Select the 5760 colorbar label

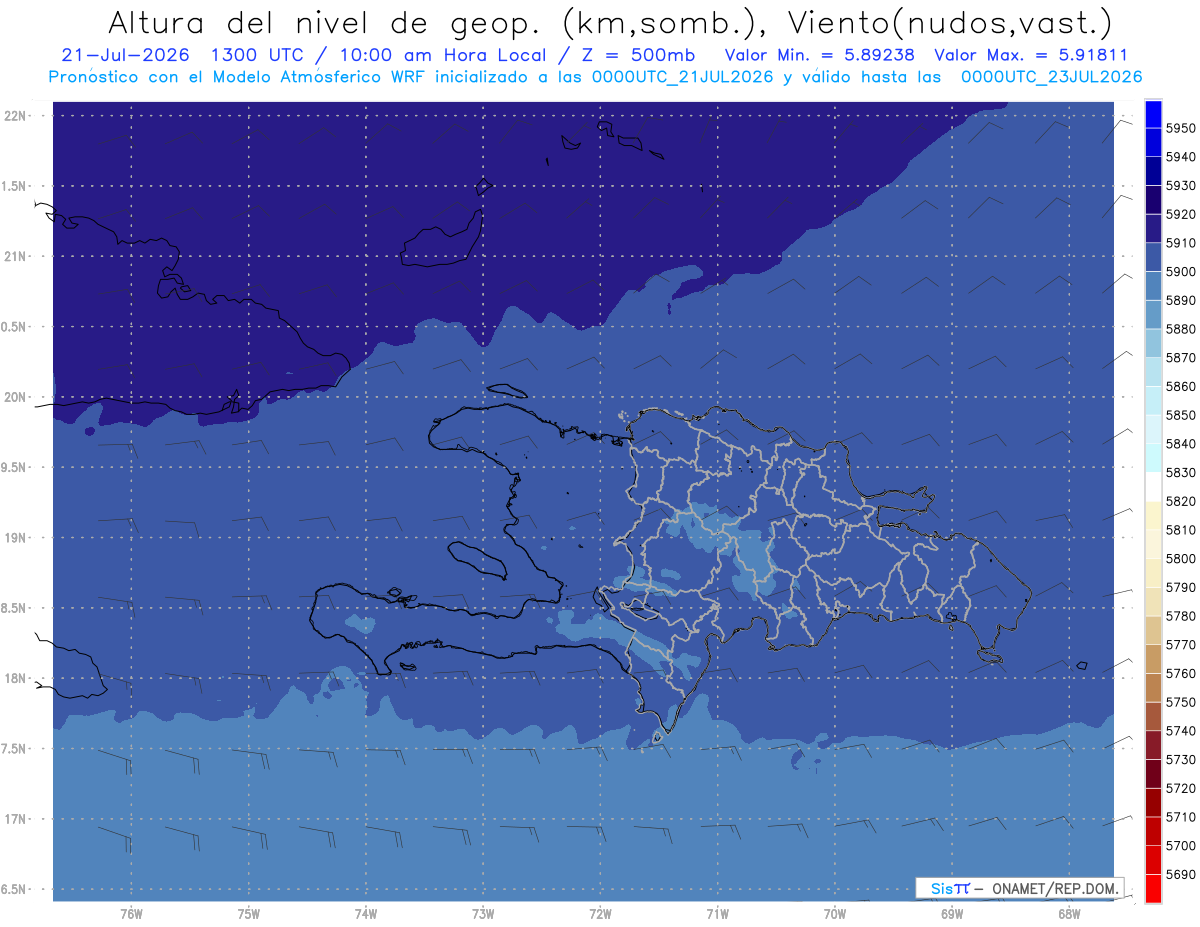click(x=1181, y=673)
